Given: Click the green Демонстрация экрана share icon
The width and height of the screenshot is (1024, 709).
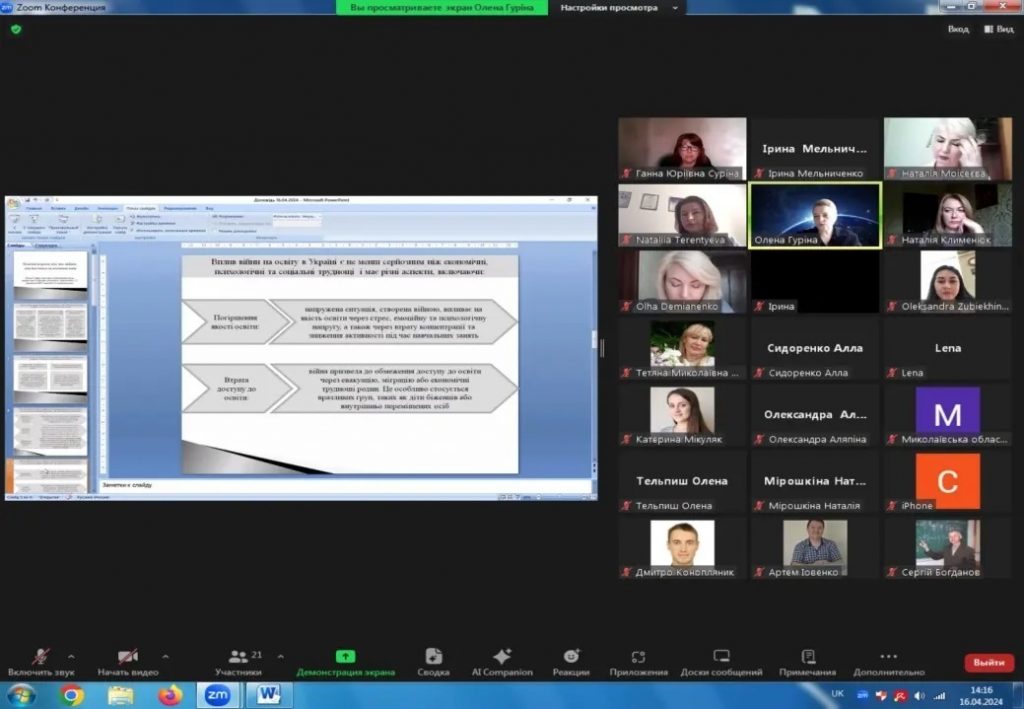Looking at the screenshot, I should click(345, 656).
